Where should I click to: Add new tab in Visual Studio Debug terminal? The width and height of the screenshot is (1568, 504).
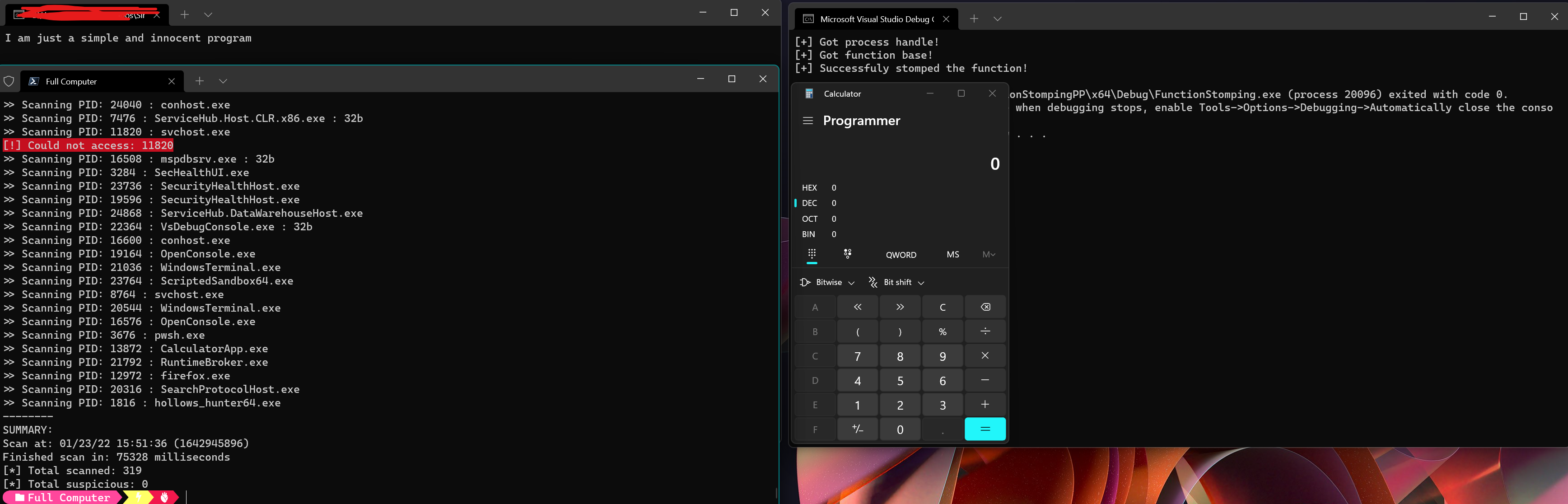click(x=973, y=19)
